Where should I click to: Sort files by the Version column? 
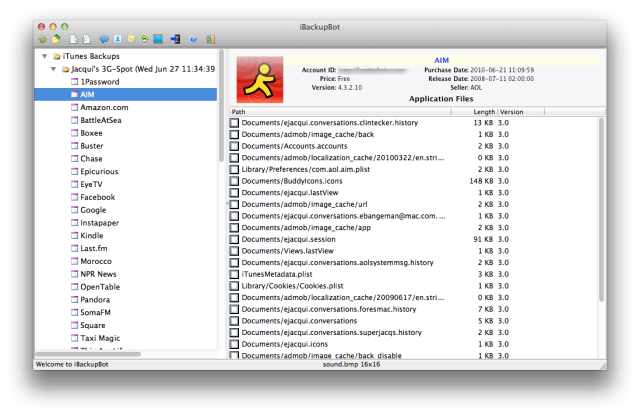tap(521, 112)
